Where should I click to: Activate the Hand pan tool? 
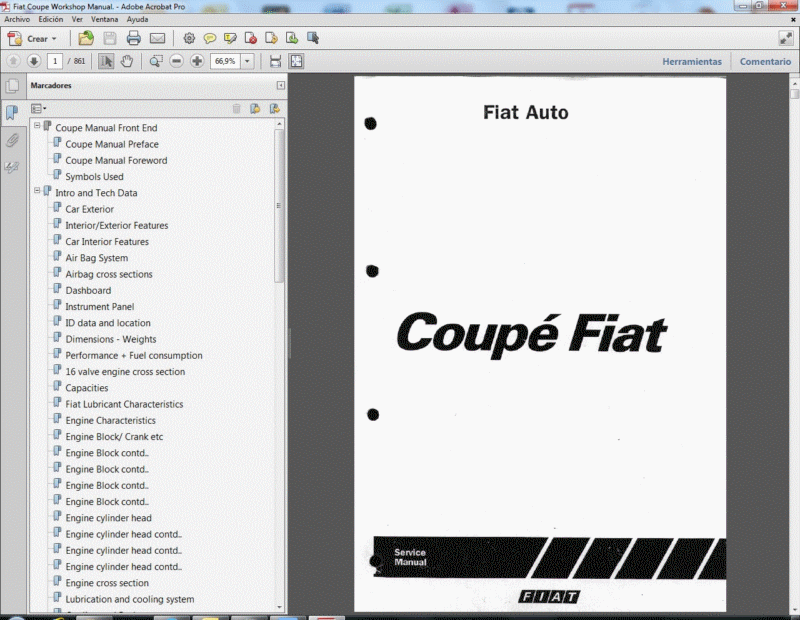click(x=127, y=61)
